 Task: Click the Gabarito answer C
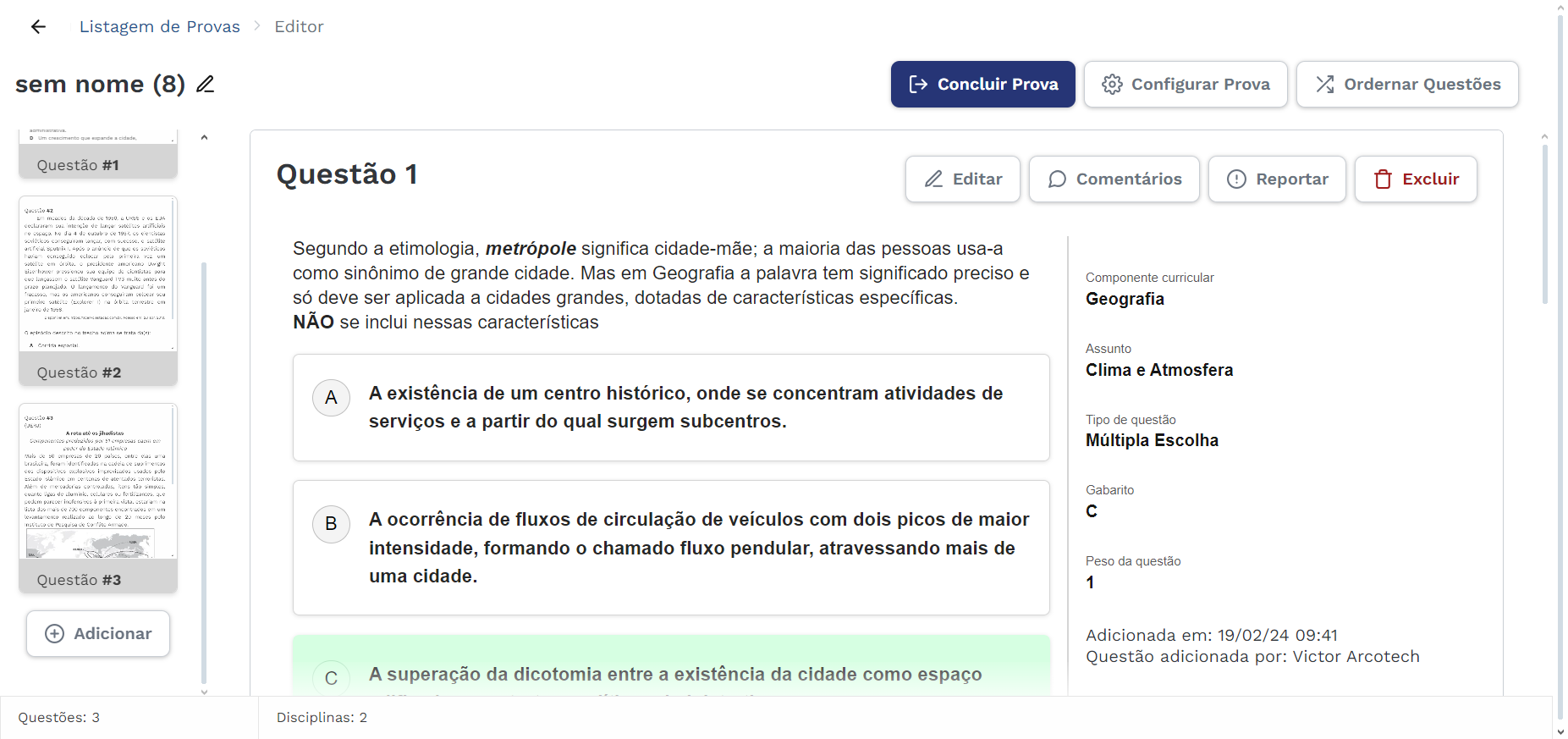[1092, 511]
